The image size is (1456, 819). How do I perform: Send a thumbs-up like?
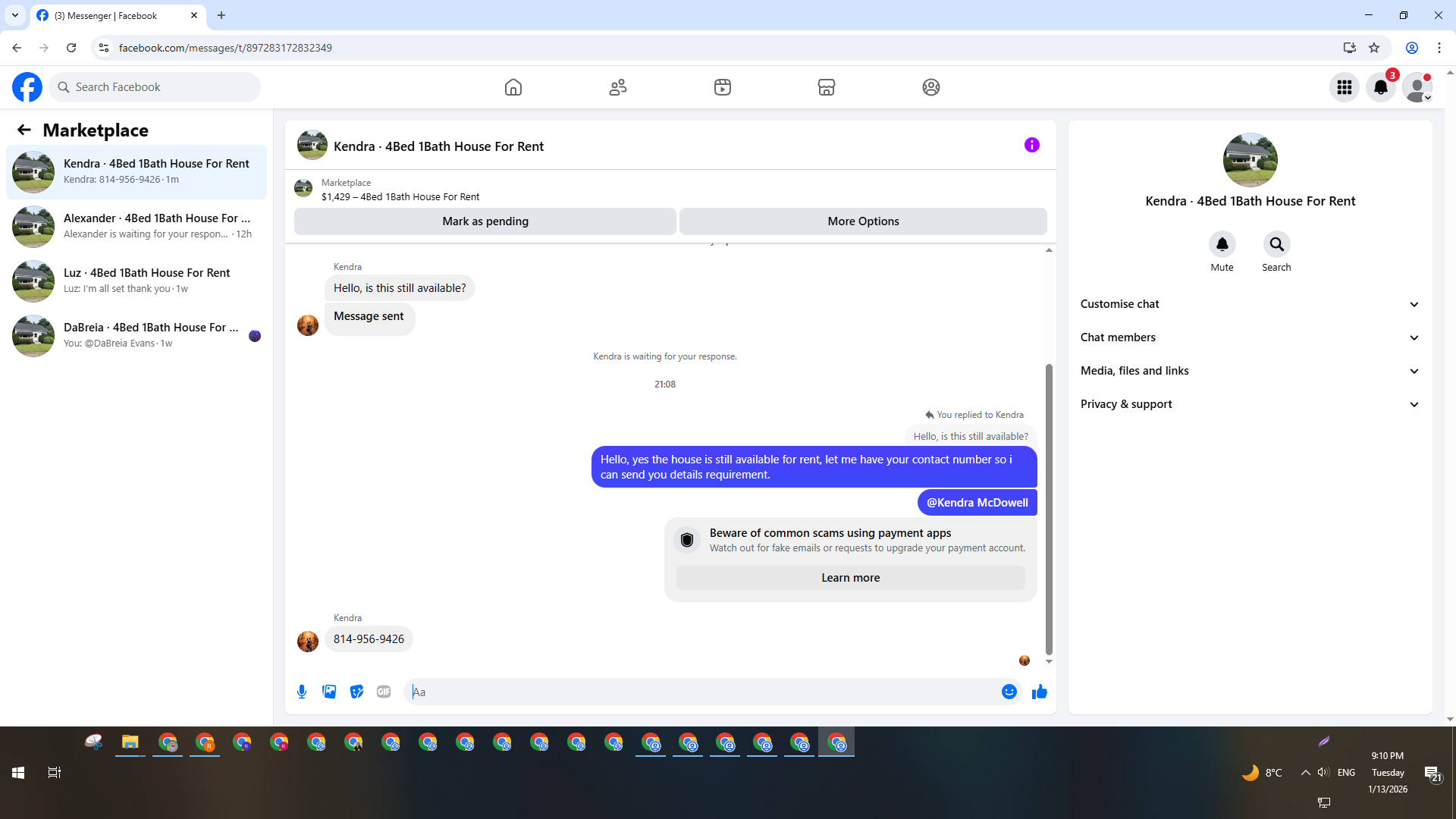1039,692
